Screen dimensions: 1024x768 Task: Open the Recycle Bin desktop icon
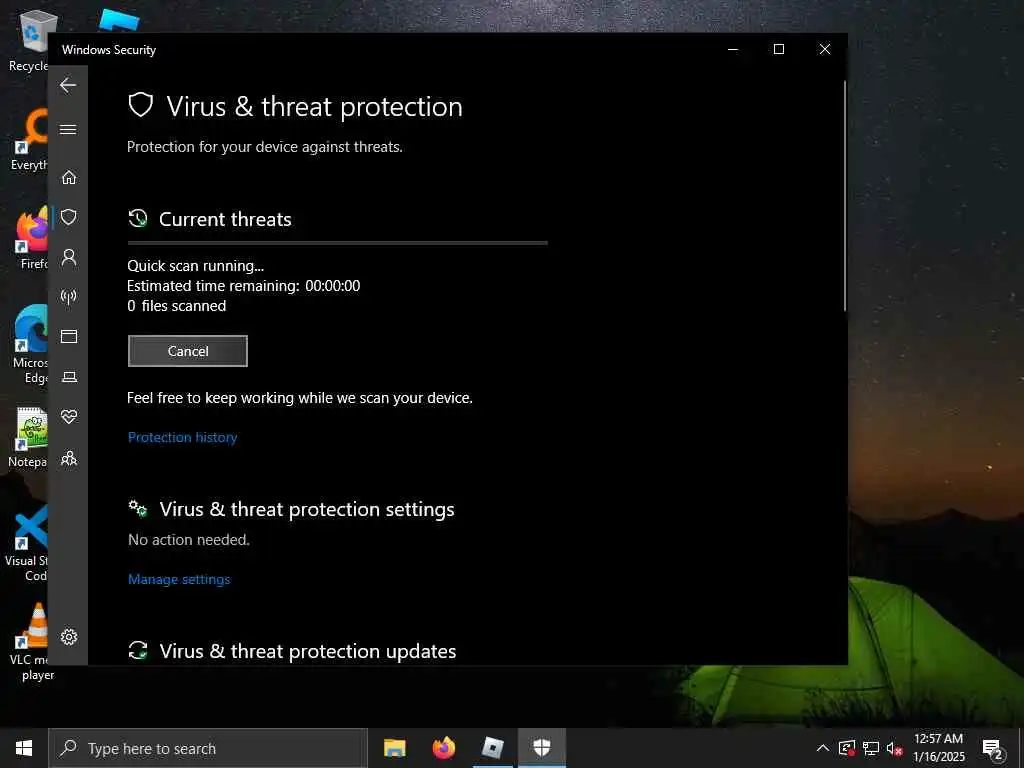tap(29, 40)
